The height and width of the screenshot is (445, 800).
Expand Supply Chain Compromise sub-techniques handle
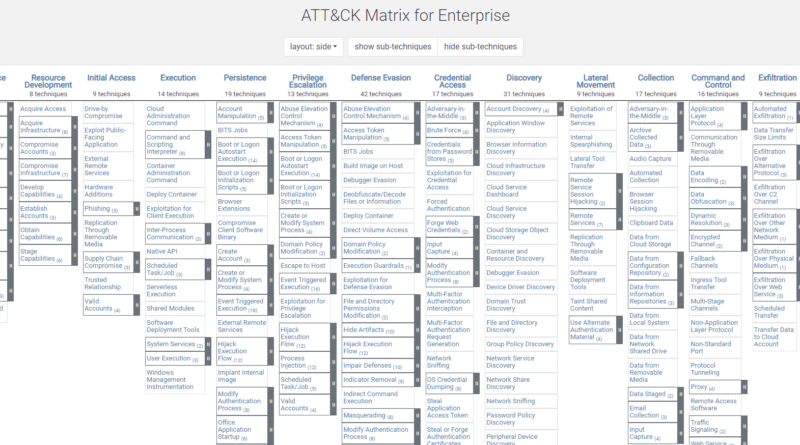pyautogui.click(x=137, y=262)
